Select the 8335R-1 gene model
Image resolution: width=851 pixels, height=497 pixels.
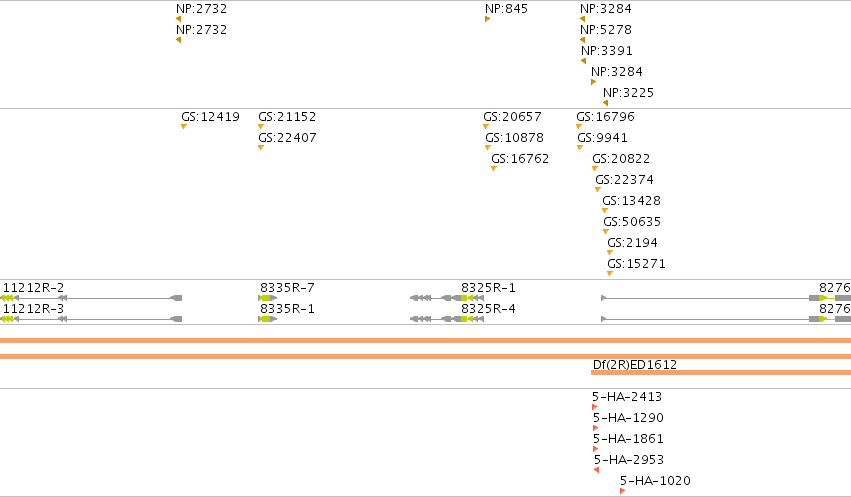click(x=268, y=319)
